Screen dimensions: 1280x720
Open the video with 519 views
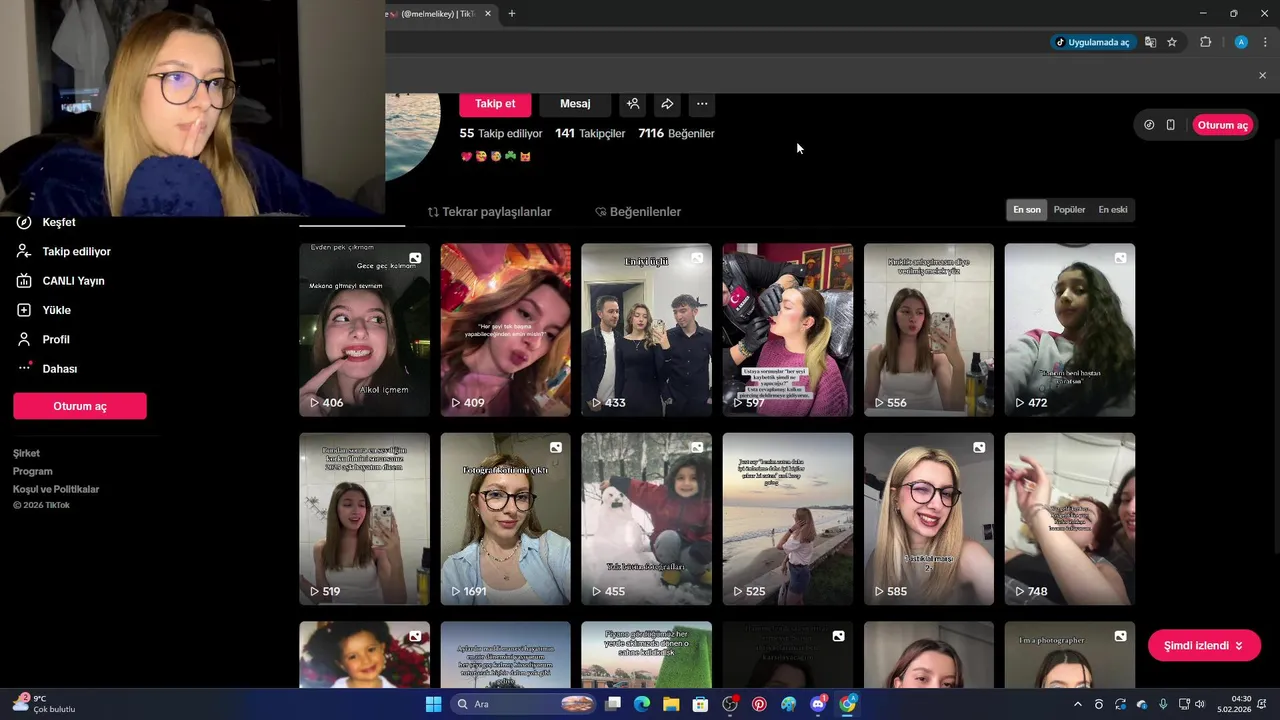[364, 519]
